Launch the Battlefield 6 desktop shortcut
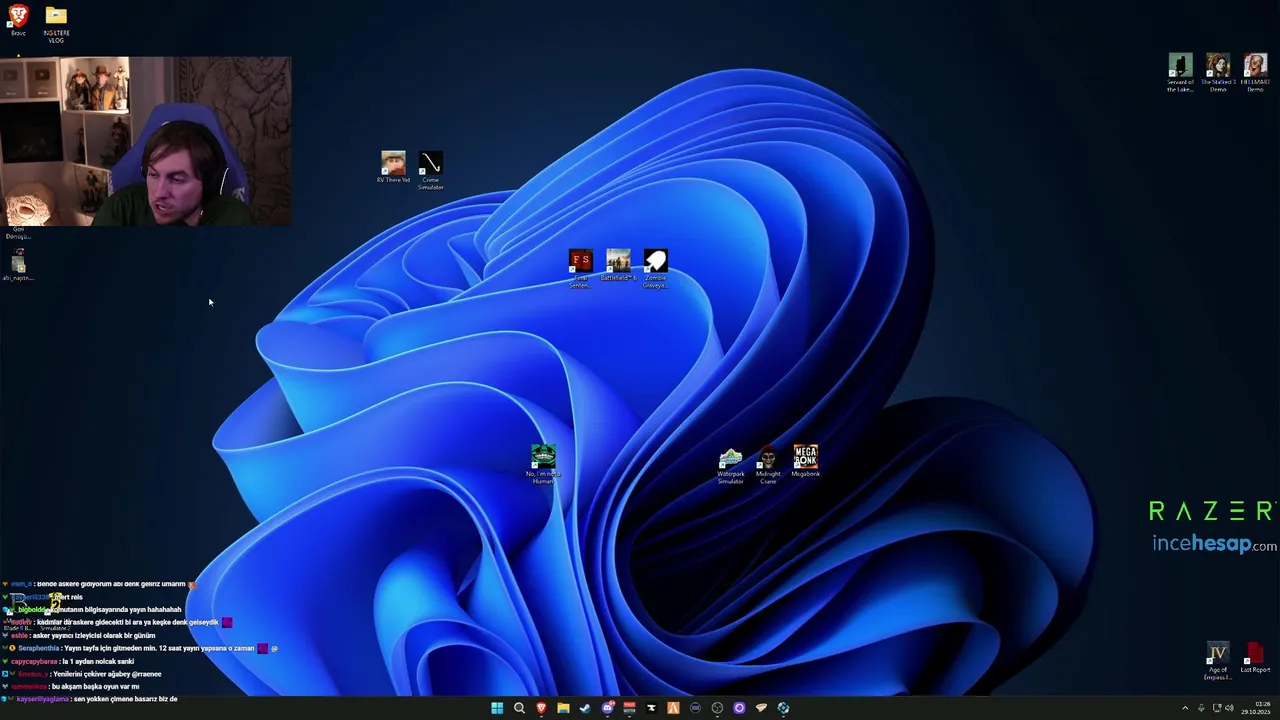 (x=618, y=266)
